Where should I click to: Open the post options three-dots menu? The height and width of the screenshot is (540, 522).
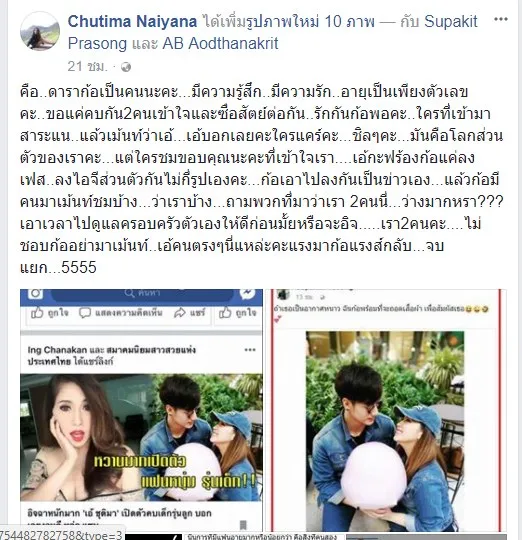[x=501, y=19]
